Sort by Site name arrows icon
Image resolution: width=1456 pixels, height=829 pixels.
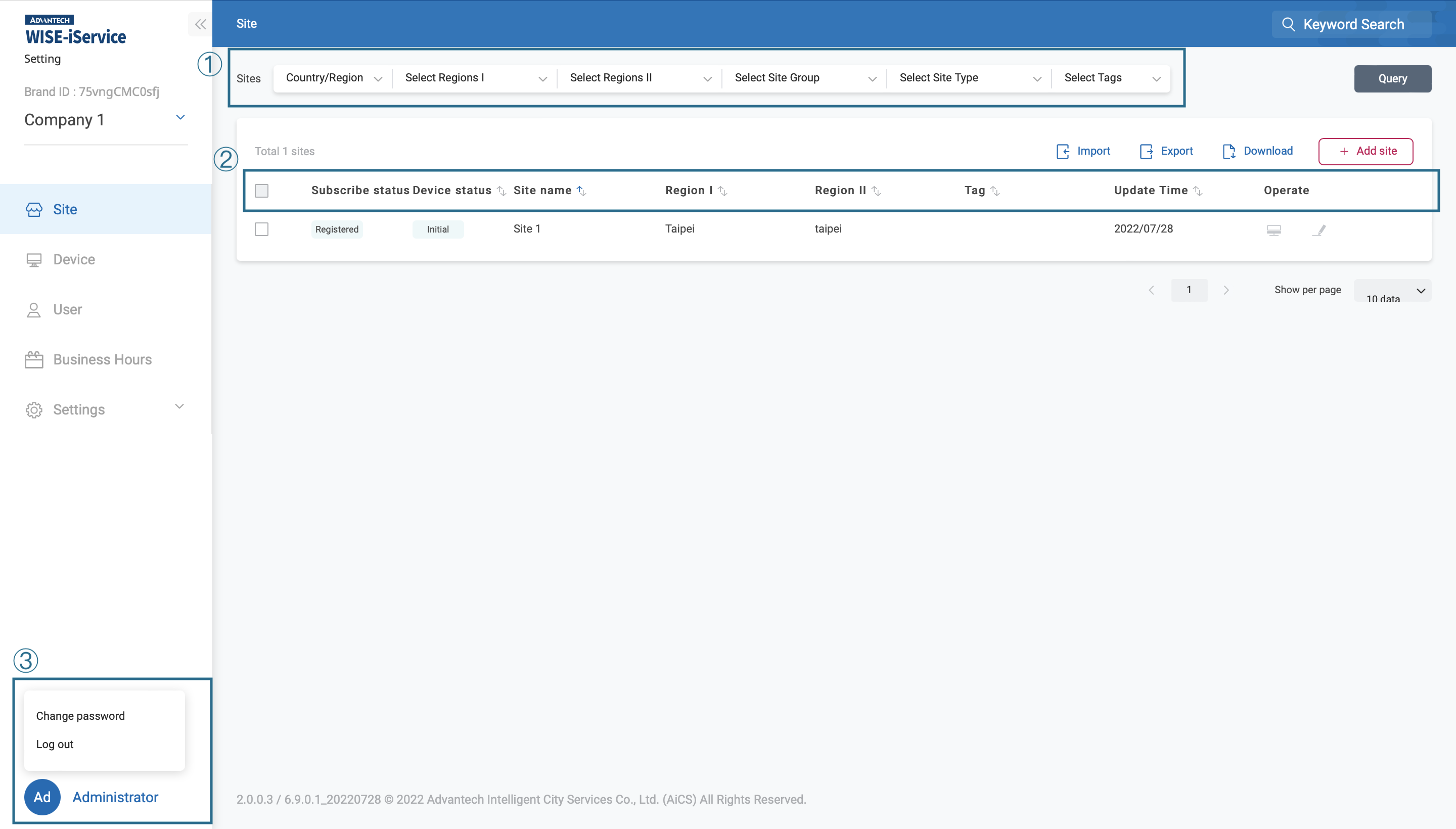coord(581,191)
